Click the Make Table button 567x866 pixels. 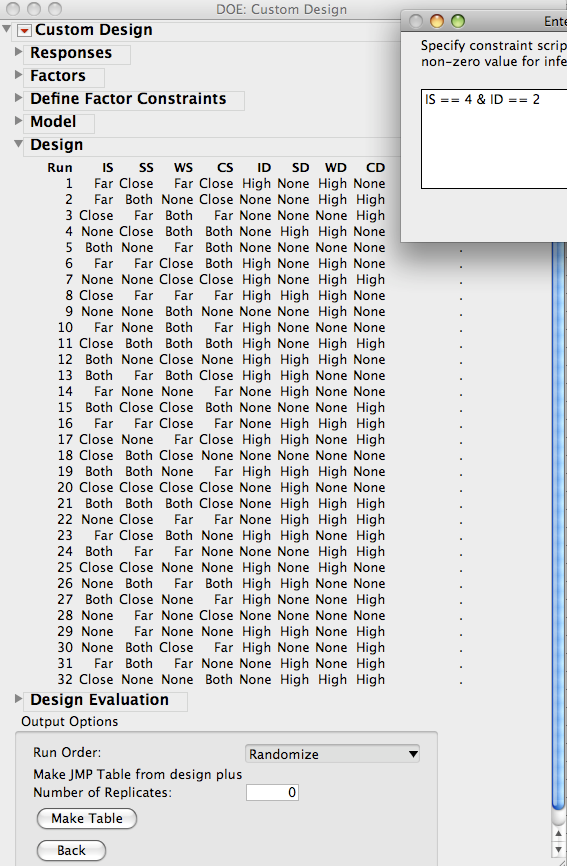pos(87,819)
